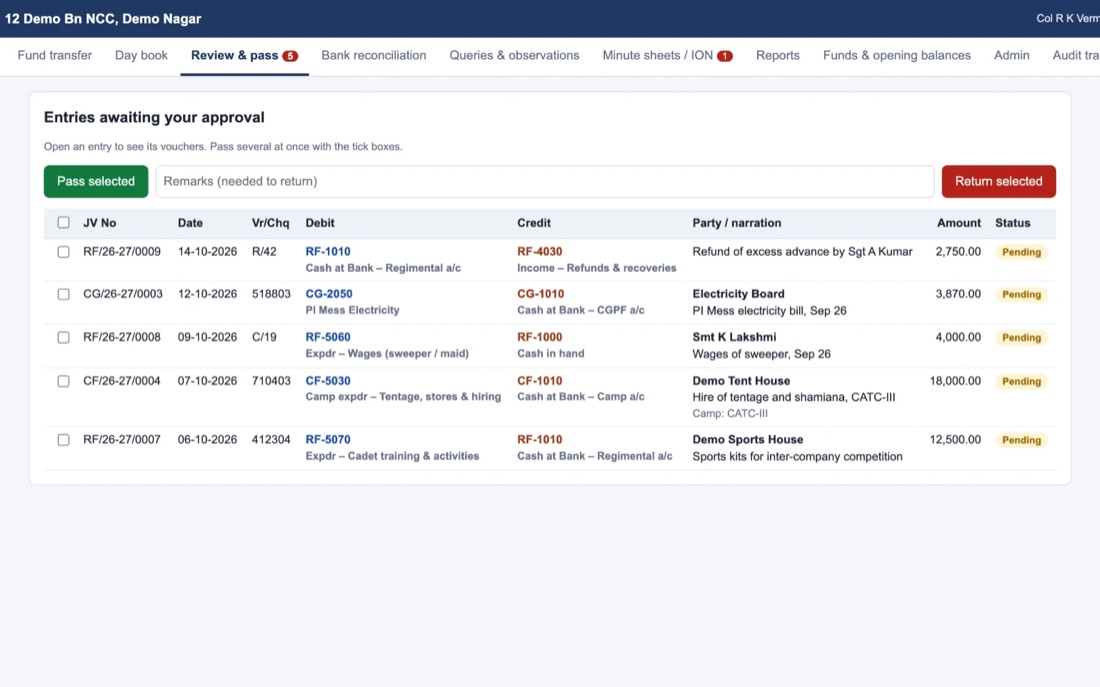The width and height of the screenshot is (1100, 687).
Task: Go to the Reports tab
Action: tap(777, 55)
